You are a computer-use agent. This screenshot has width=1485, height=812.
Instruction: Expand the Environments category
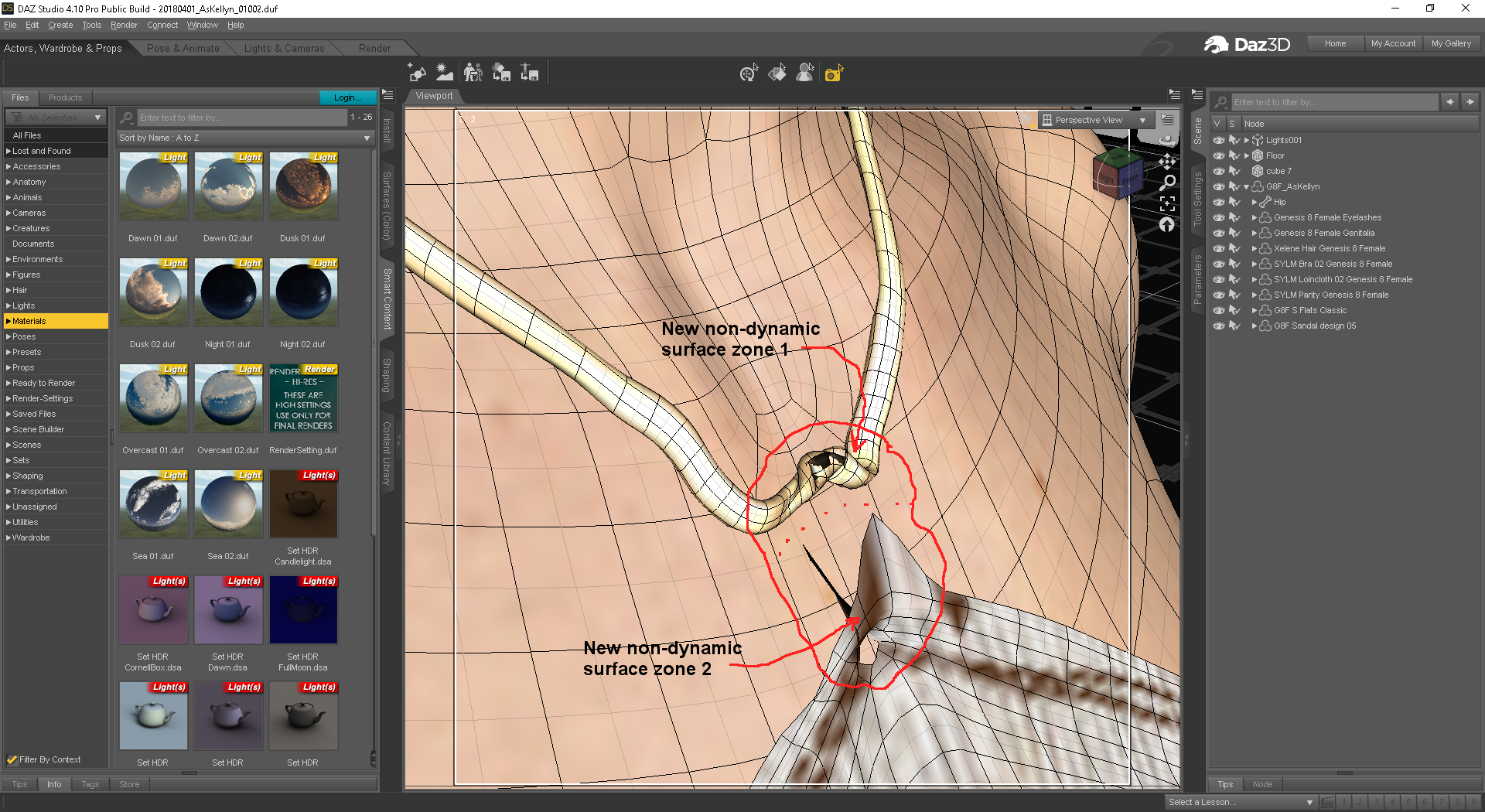coord(9,259)
